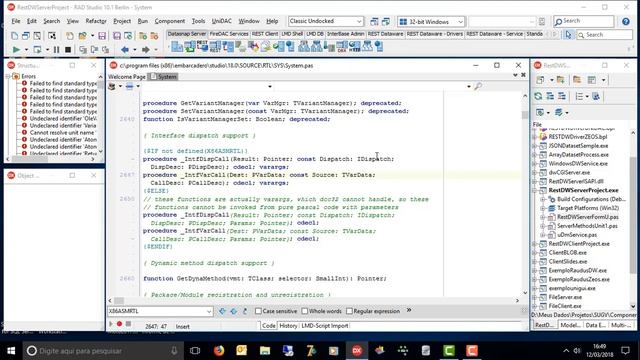Open File Explorer from the taskbar
Viewport: 640px width, 360px height.
click(x=265, y=351)
